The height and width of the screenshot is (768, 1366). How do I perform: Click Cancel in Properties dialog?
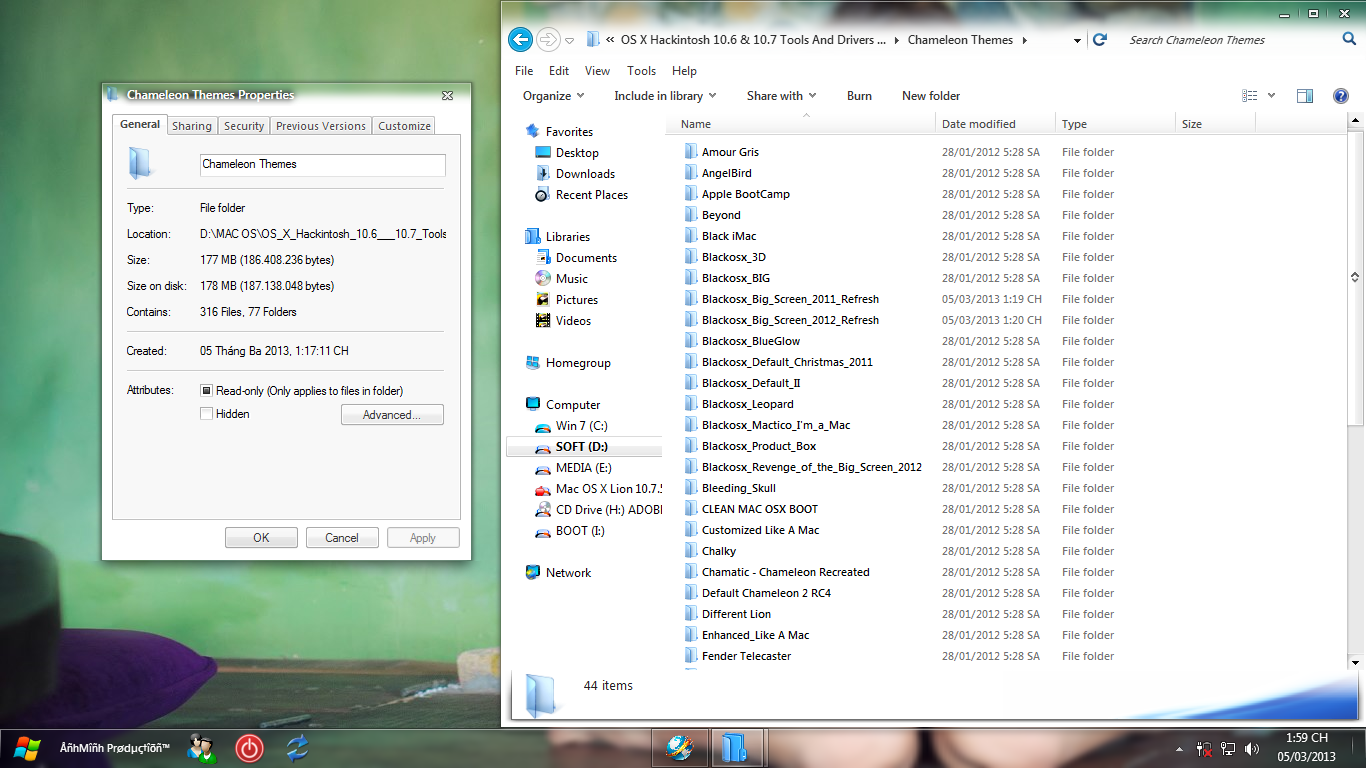(x=342, y=538)
